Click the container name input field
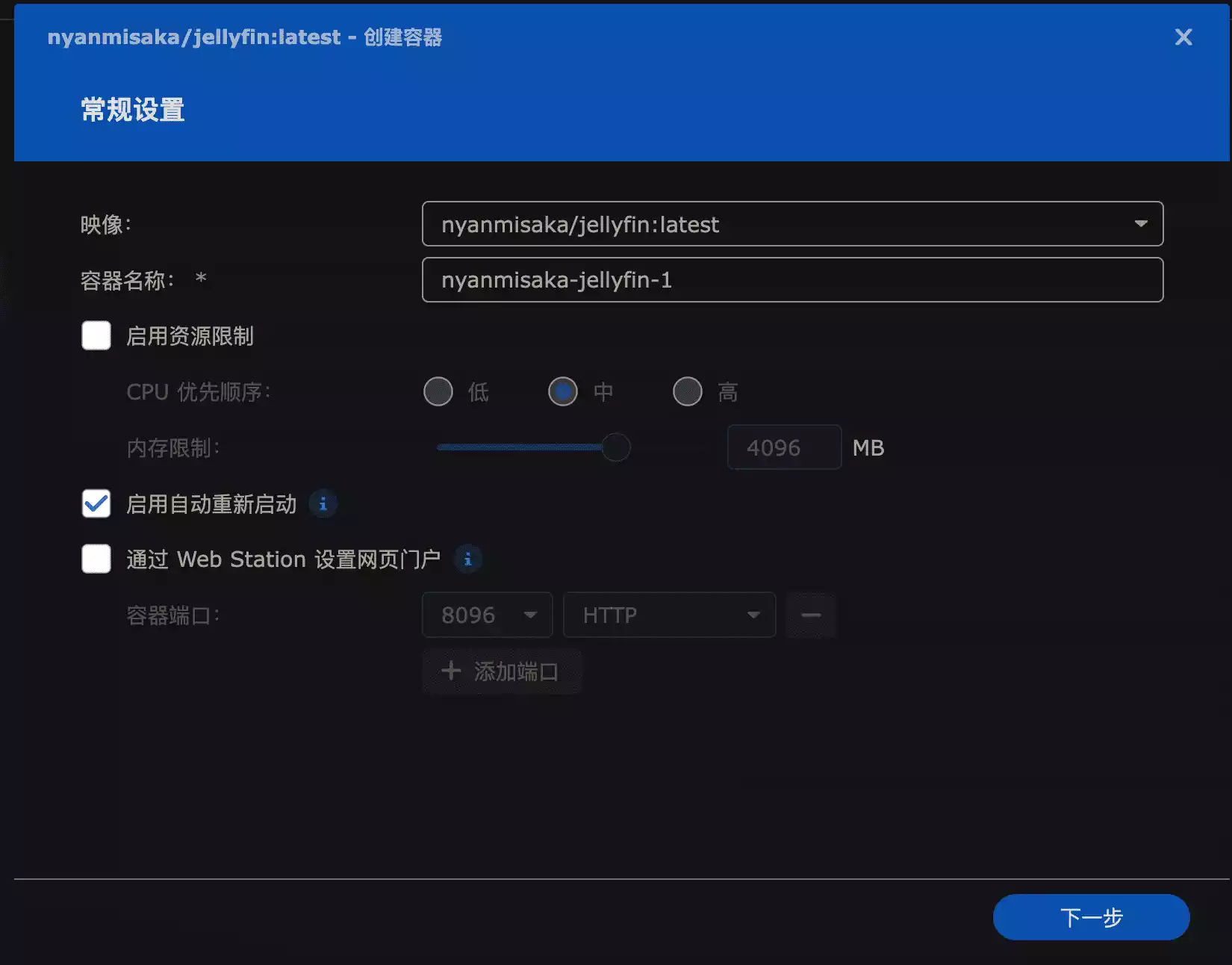Screen dimensions: 1232x965 [791, 280]
